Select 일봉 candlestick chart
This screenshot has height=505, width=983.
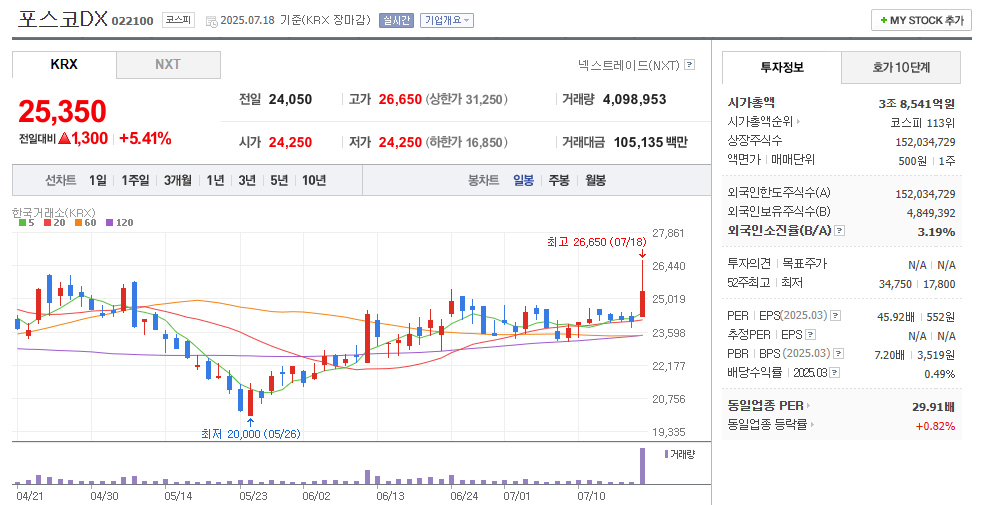[523, 180]
